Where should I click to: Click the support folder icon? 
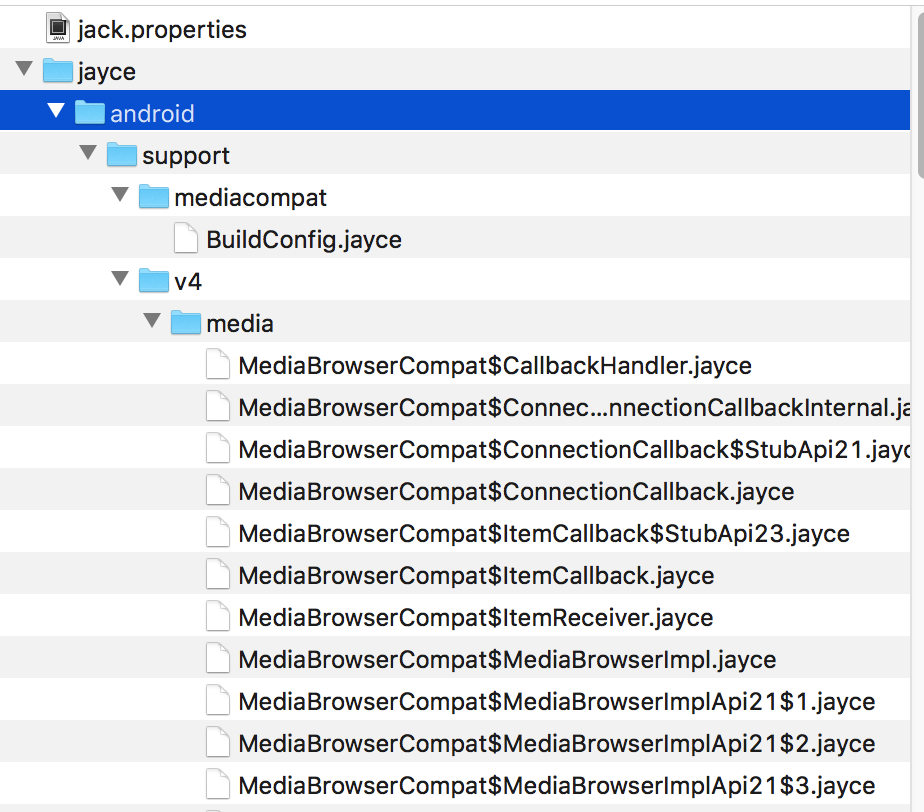coord(122,155)
